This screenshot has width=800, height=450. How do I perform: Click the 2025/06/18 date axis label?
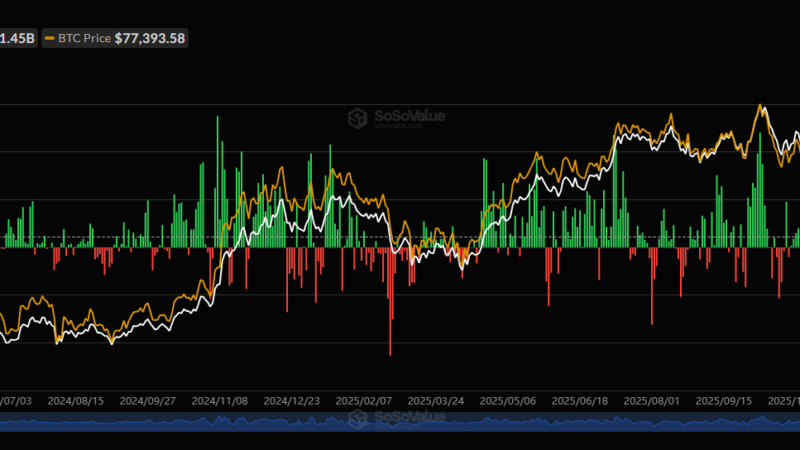pyautogui.click(x=580, y=401)
